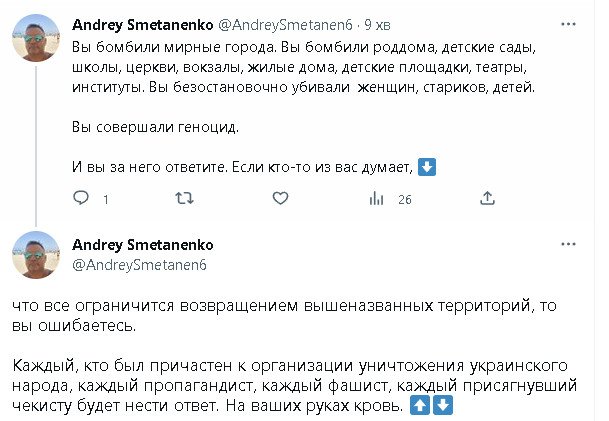Click the down arrow emoji in first tweet
The image size is (609, 421).
[425, 167]
